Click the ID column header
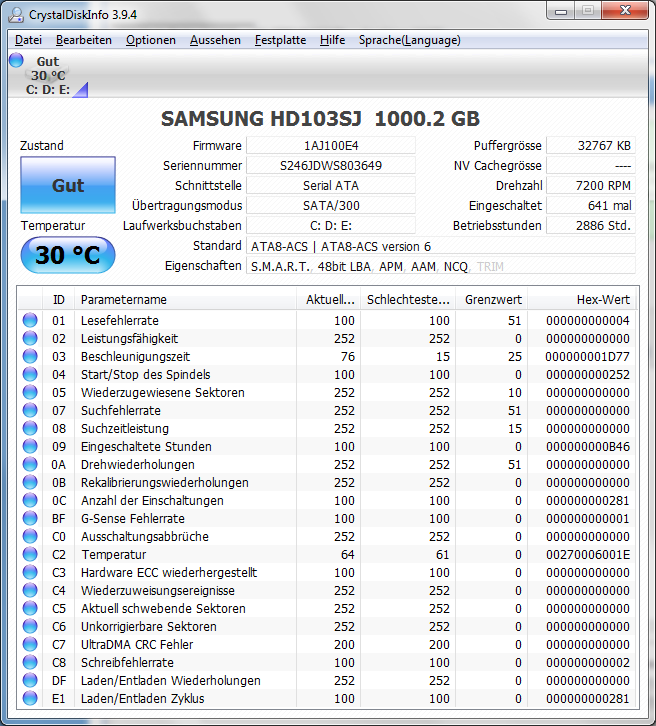The width and height of the screenshot is (656, 726). [59, 300]
